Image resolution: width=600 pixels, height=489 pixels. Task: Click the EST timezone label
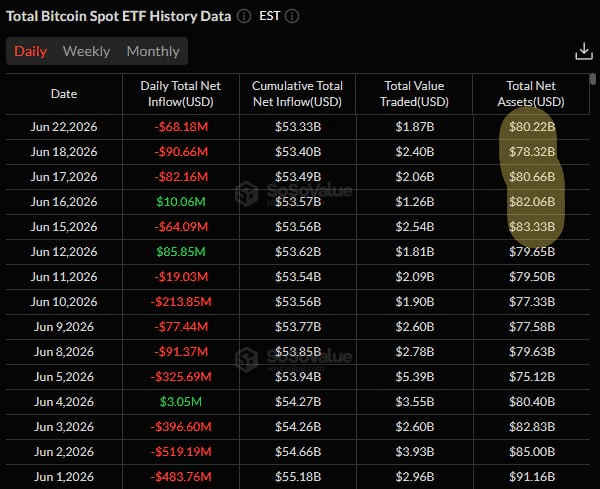pyautogui.click(x=269, y=16)
